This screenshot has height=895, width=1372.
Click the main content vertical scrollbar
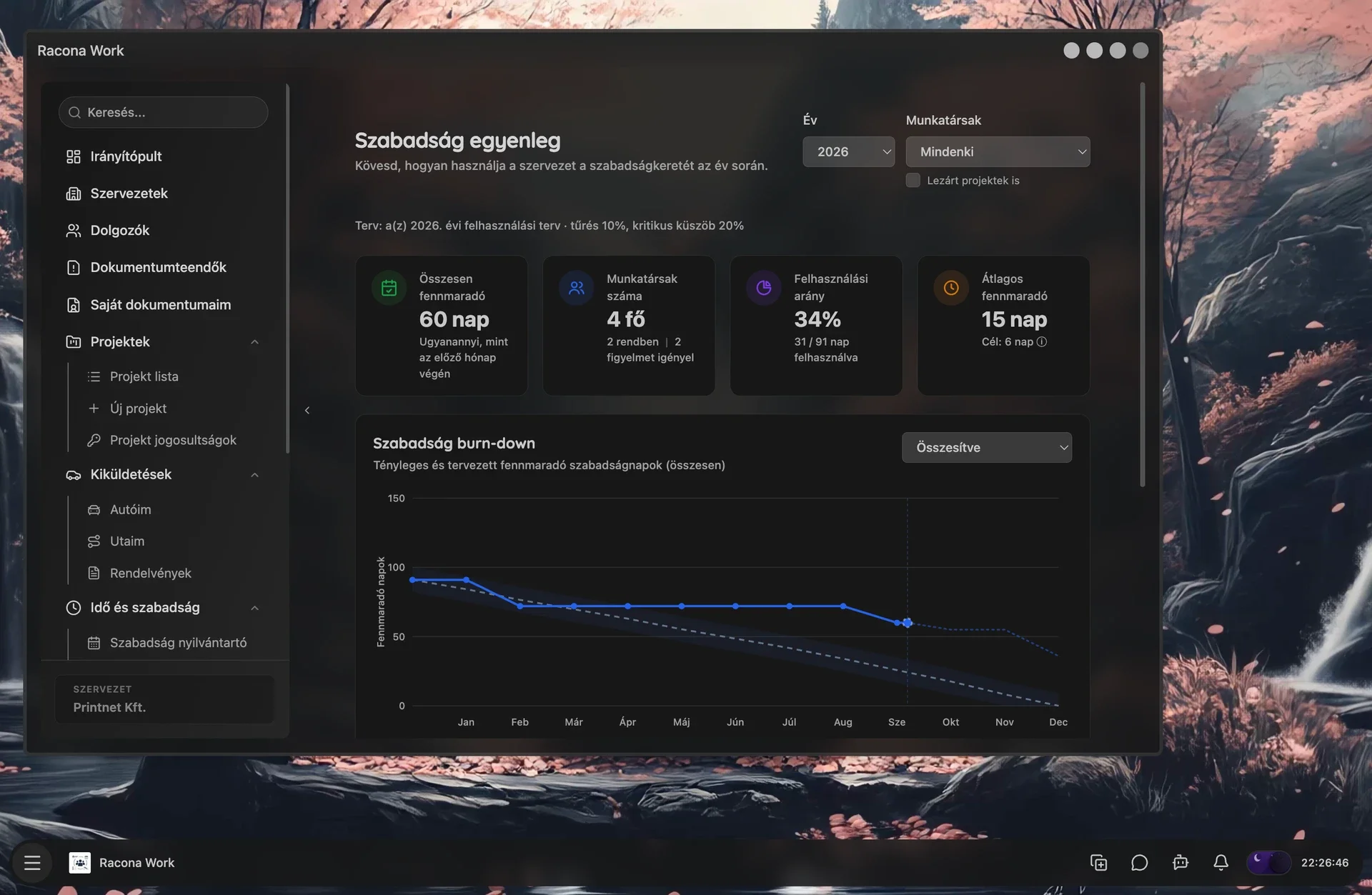(1143, 286)
